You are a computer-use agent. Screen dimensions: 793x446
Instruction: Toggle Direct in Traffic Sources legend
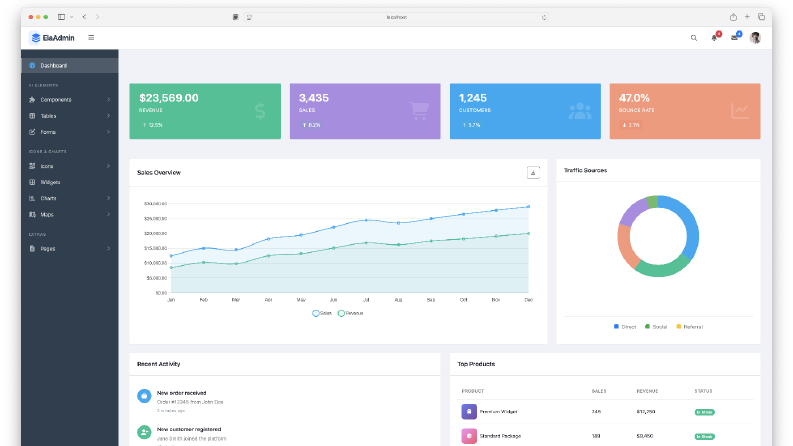click(625, 327)
